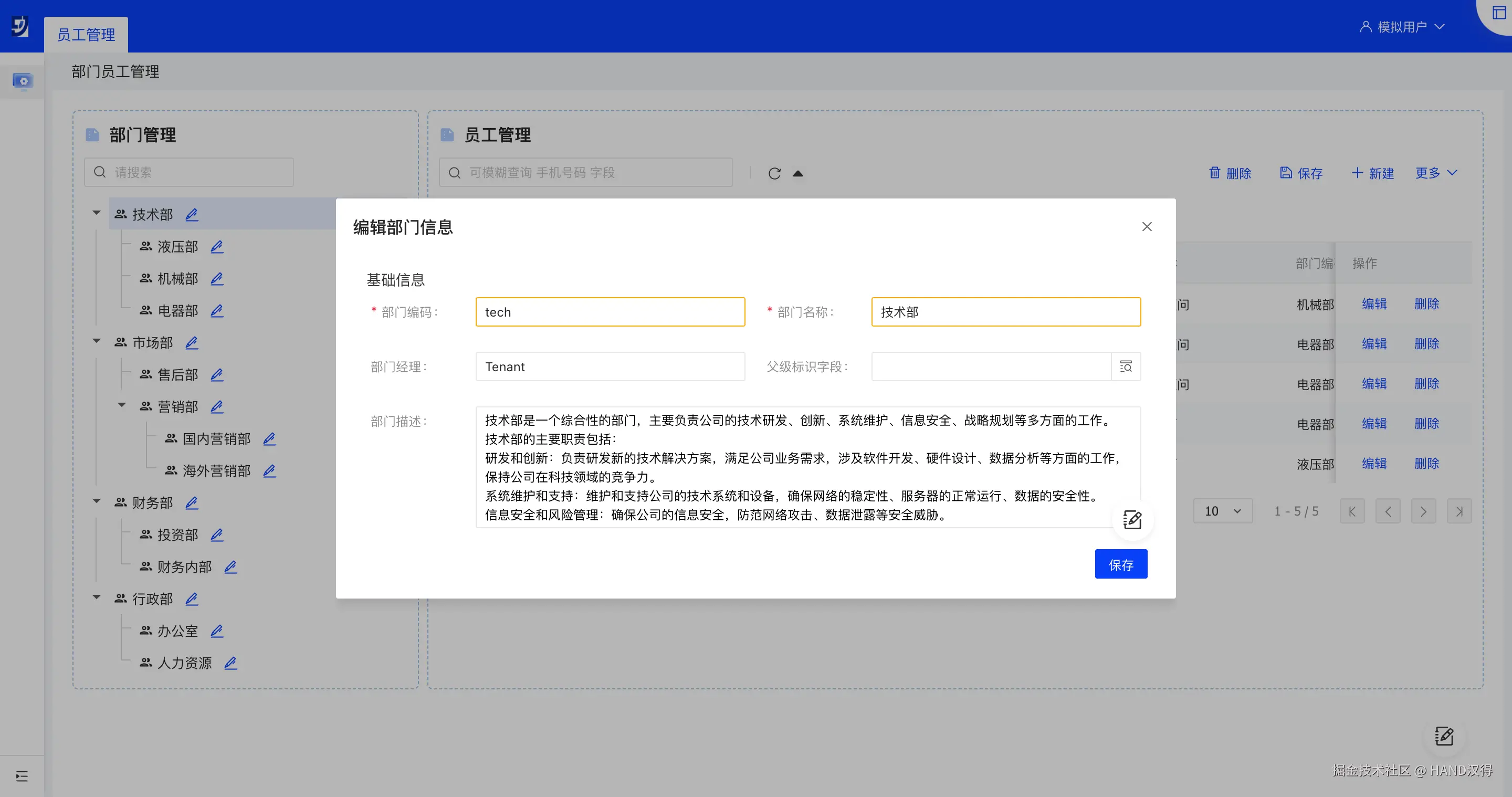The image size is (1512, 797).
Task: Click the monitor icon in left sidebar
Action: coord(23,81)
